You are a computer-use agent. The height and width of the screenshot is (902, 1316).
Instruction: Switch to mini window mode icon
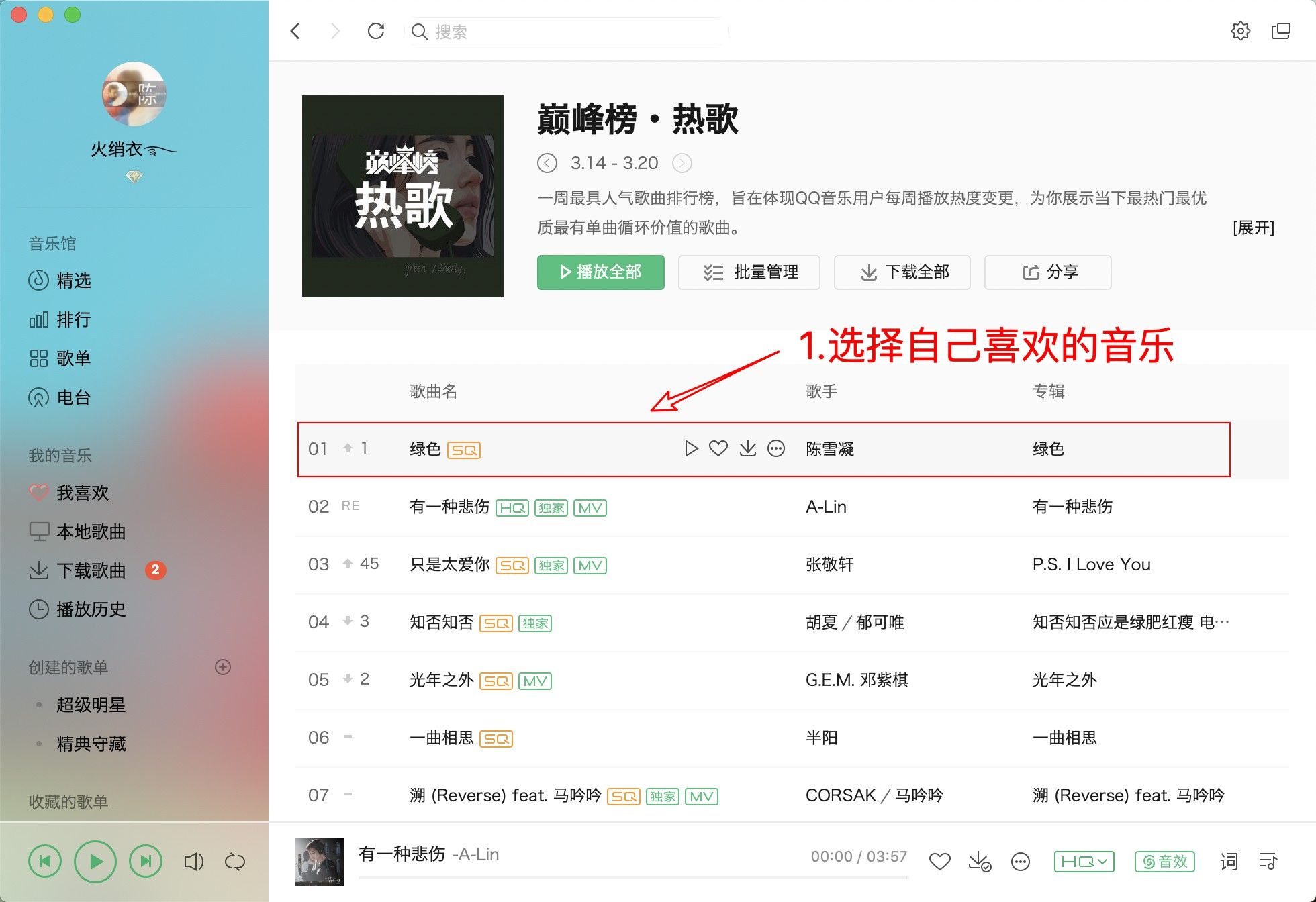1281,31
